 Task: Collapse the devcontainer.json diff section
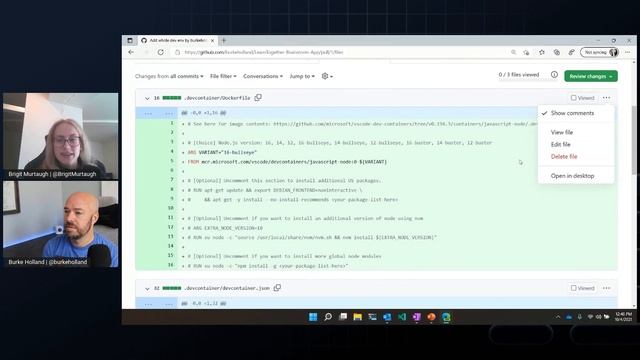point(147,289)
